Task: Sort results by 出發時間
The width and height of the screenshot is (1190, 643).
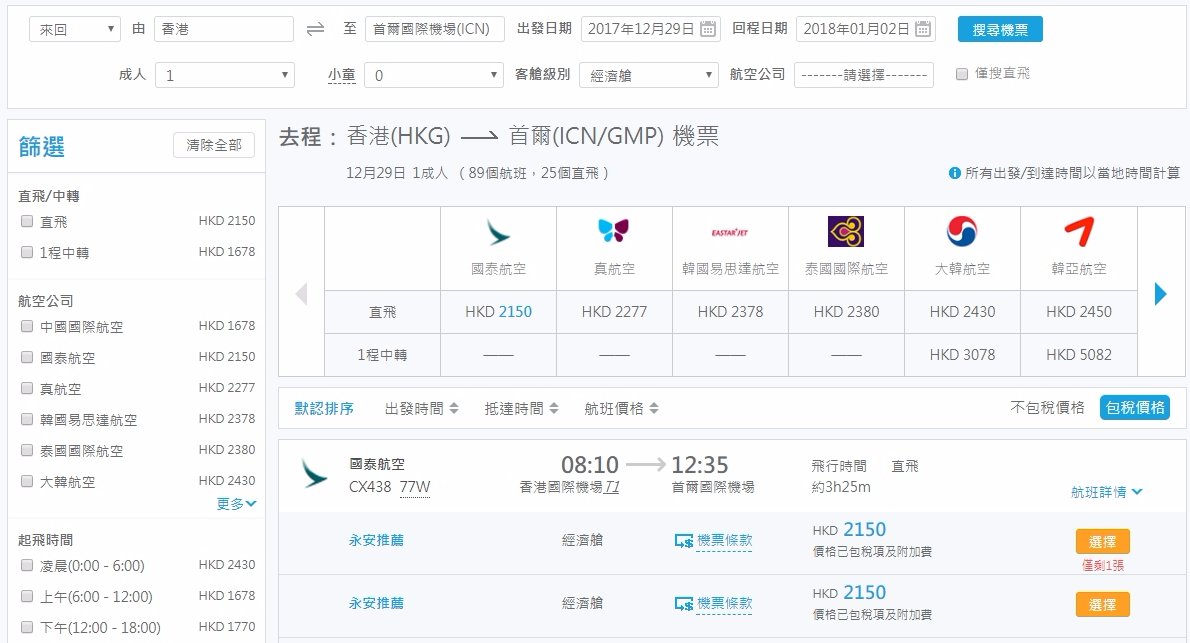Action: tap(421, 408)
